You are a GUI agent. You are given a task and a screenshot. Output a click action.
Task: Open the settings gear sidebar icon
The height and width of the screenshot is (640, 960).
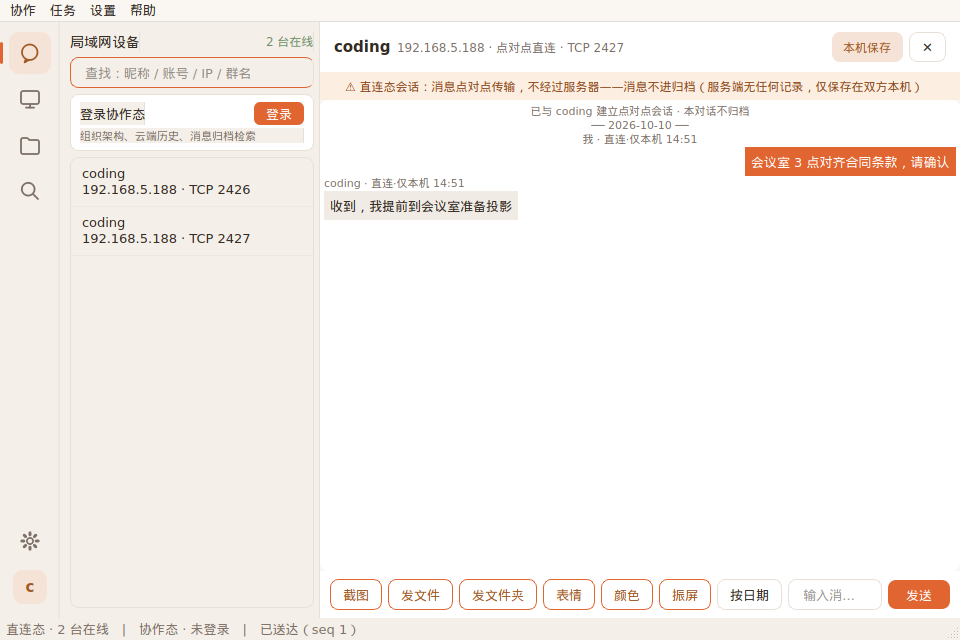[x=29, y=541]
